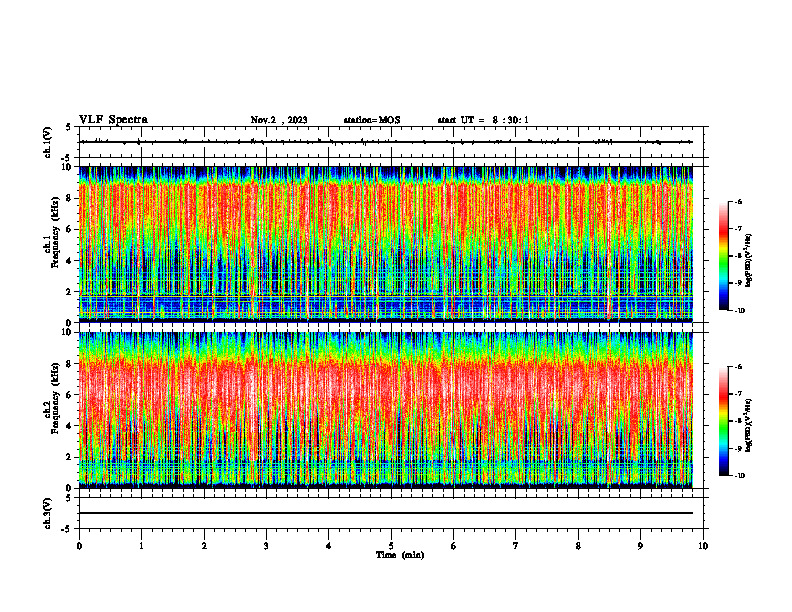Click time axis tick label '8'
The width and height of the screenshot is (792, 612).
[x=578, y=546]
